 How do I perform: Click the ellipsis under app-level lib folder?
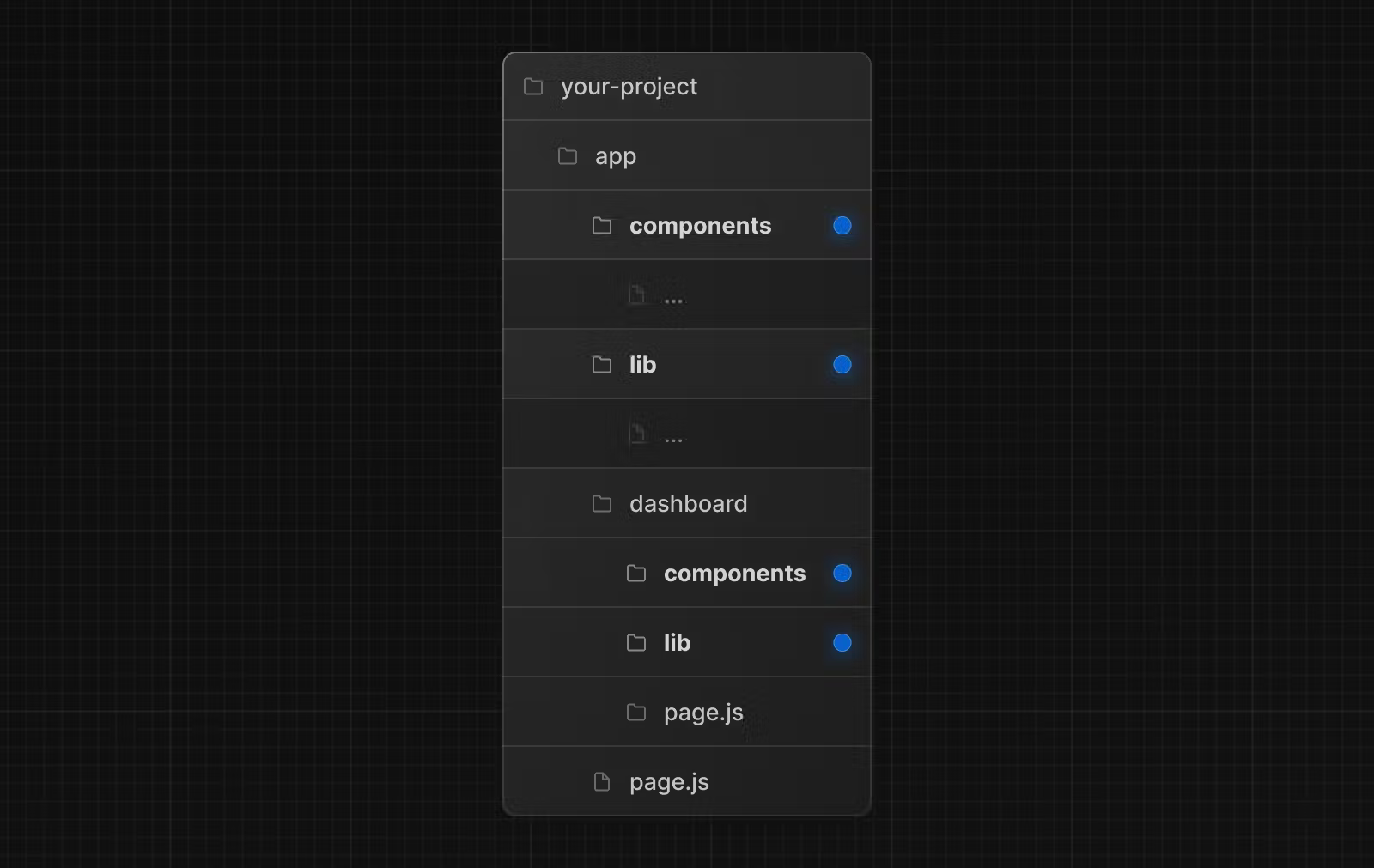pos(673,440)
